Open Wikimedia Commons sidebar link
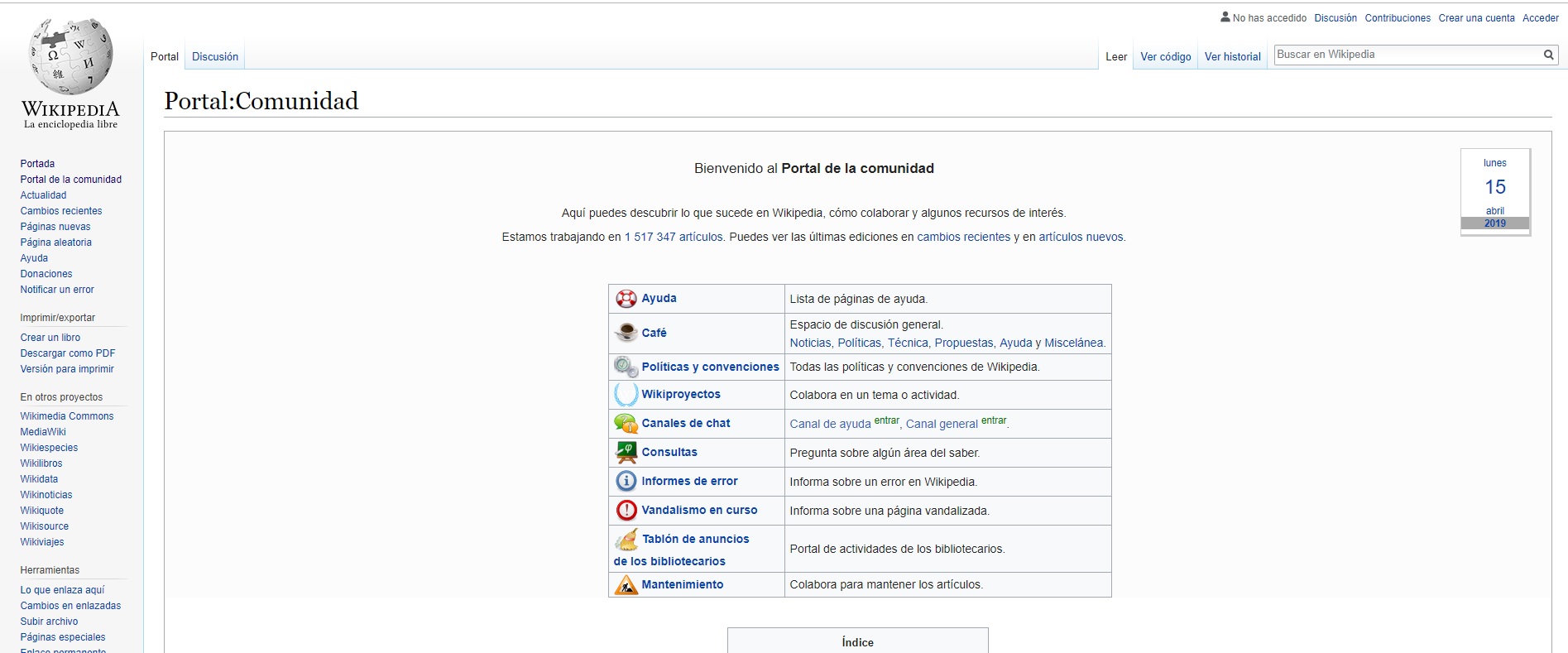The width and height of the screenshot is (1568, 653). (x=67, y=416)
